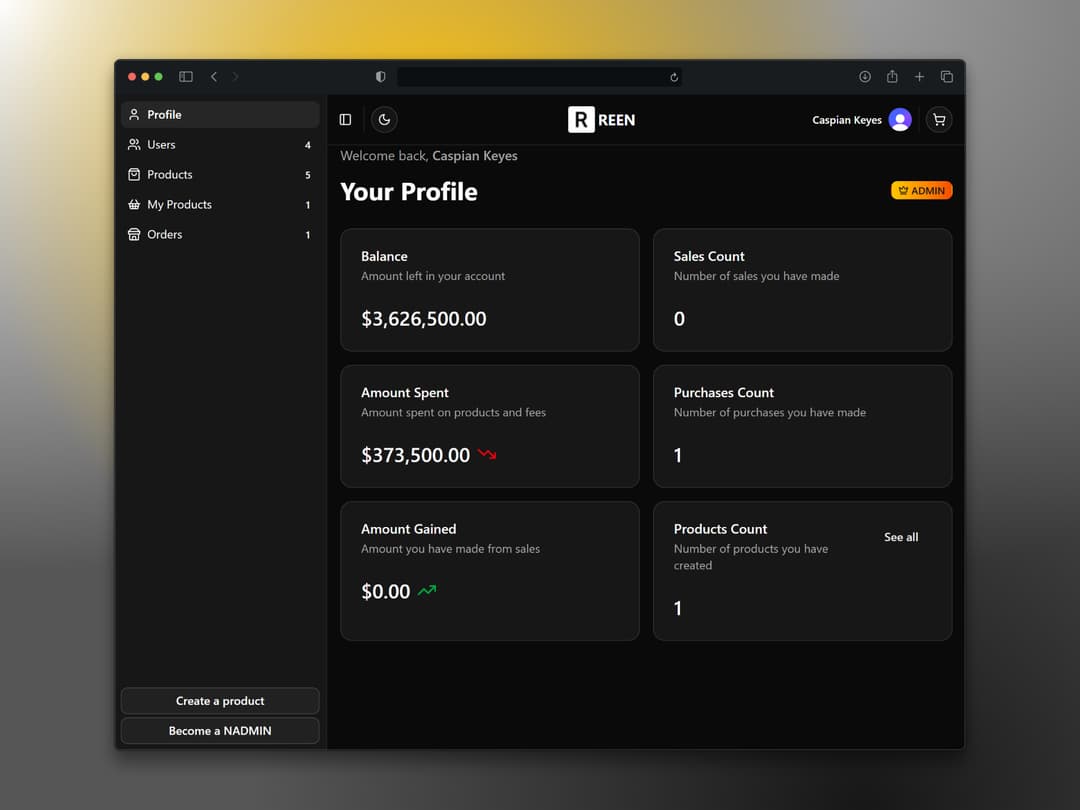Select Users in the sidebar
Viewport: 1080px width, 810px height.
click(220, 145)
